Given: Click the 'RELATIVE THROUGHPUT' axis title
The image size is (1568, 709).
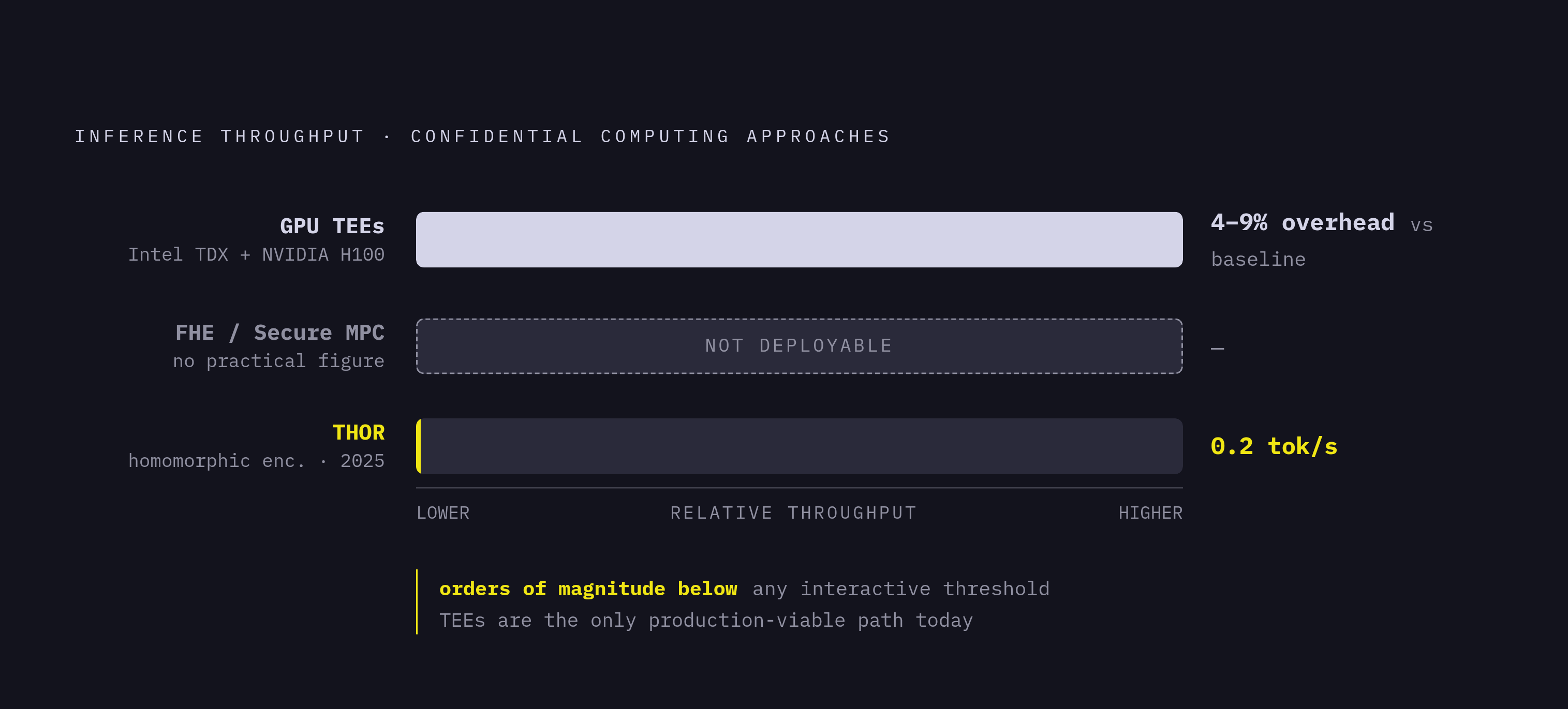Looking at the screenshot, I should tap(794, 513).
